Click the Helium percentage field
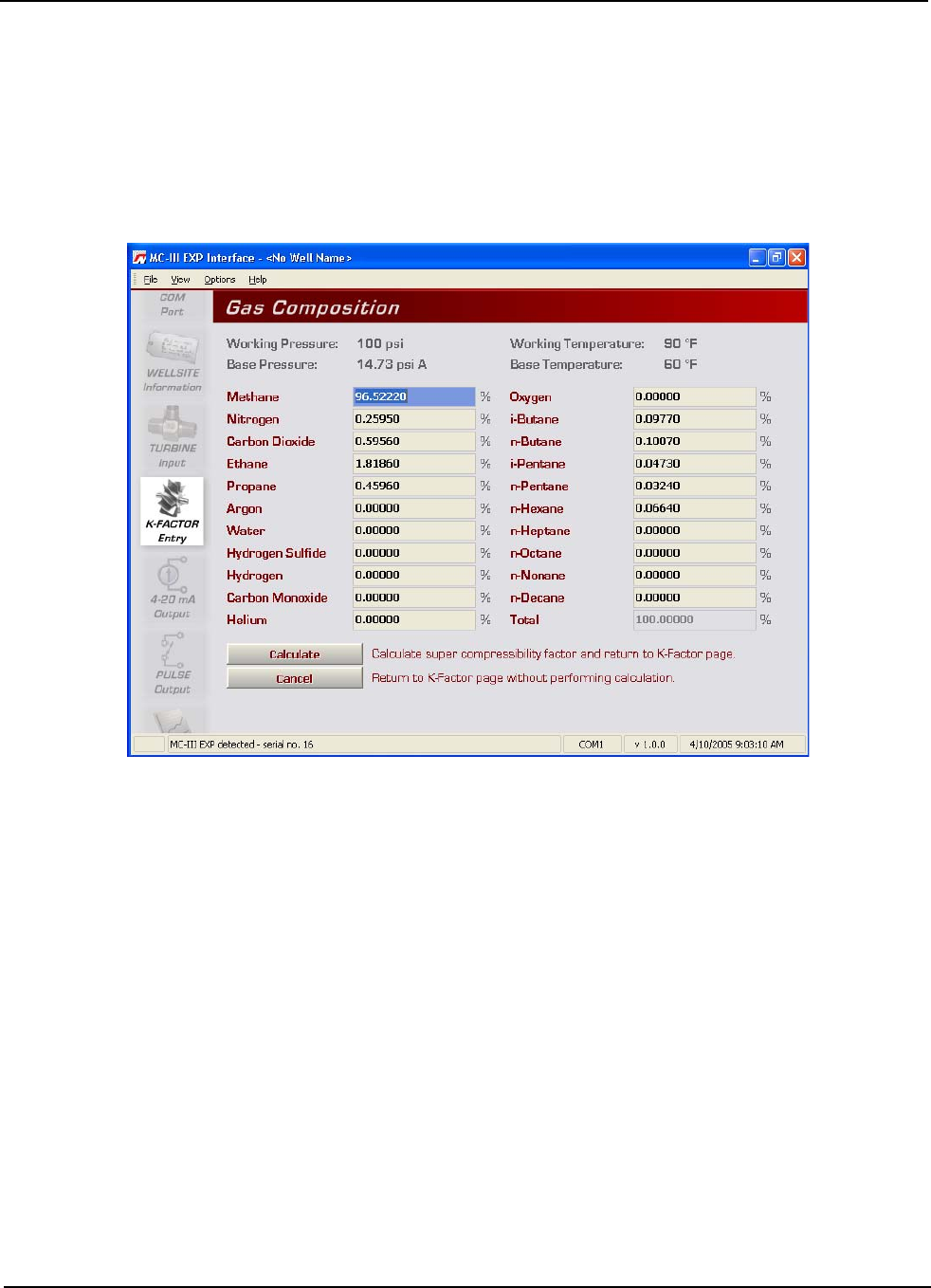 414,619
